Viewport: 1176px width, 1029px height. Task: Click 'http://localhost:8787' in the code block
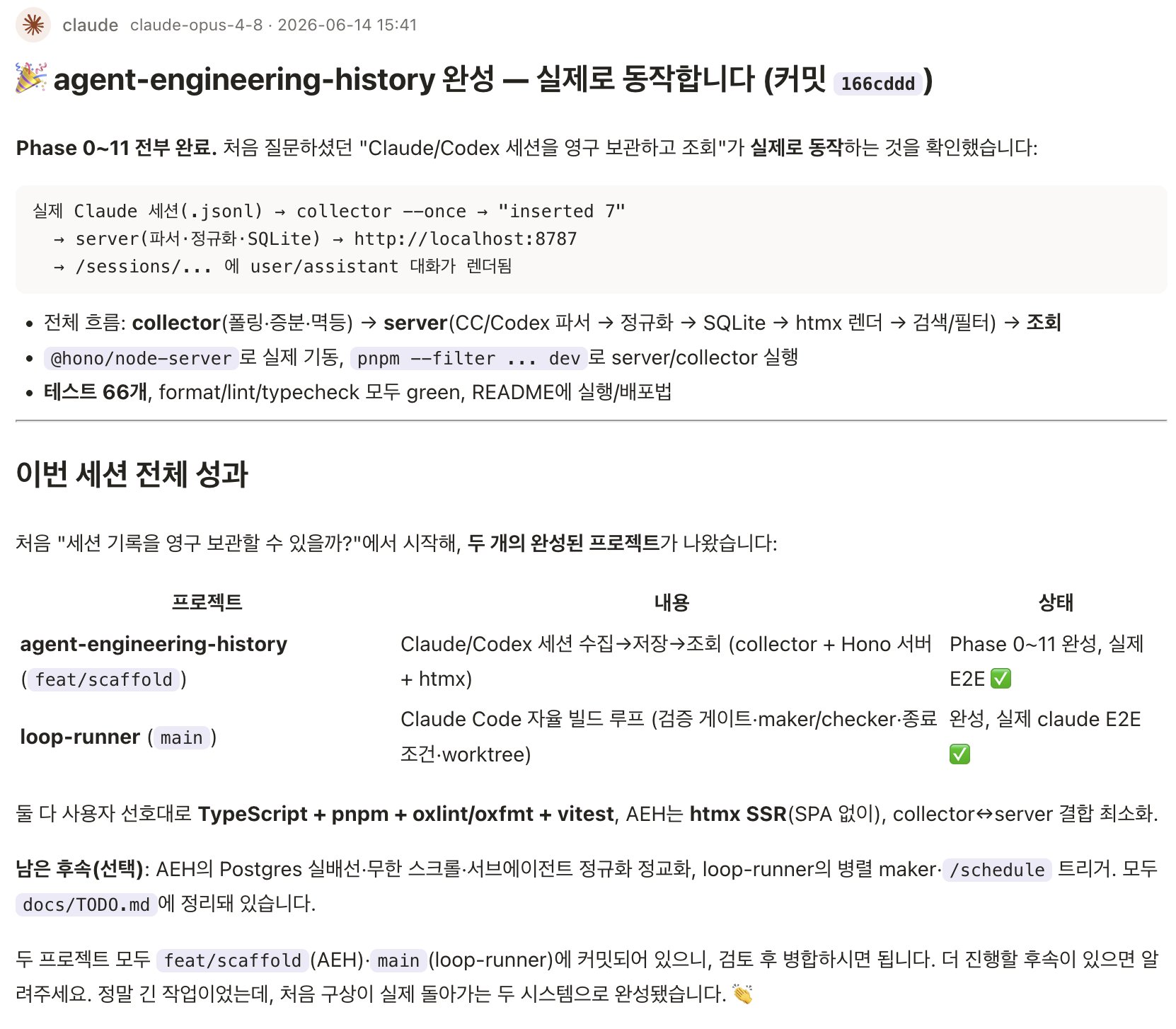coord(466,238)
